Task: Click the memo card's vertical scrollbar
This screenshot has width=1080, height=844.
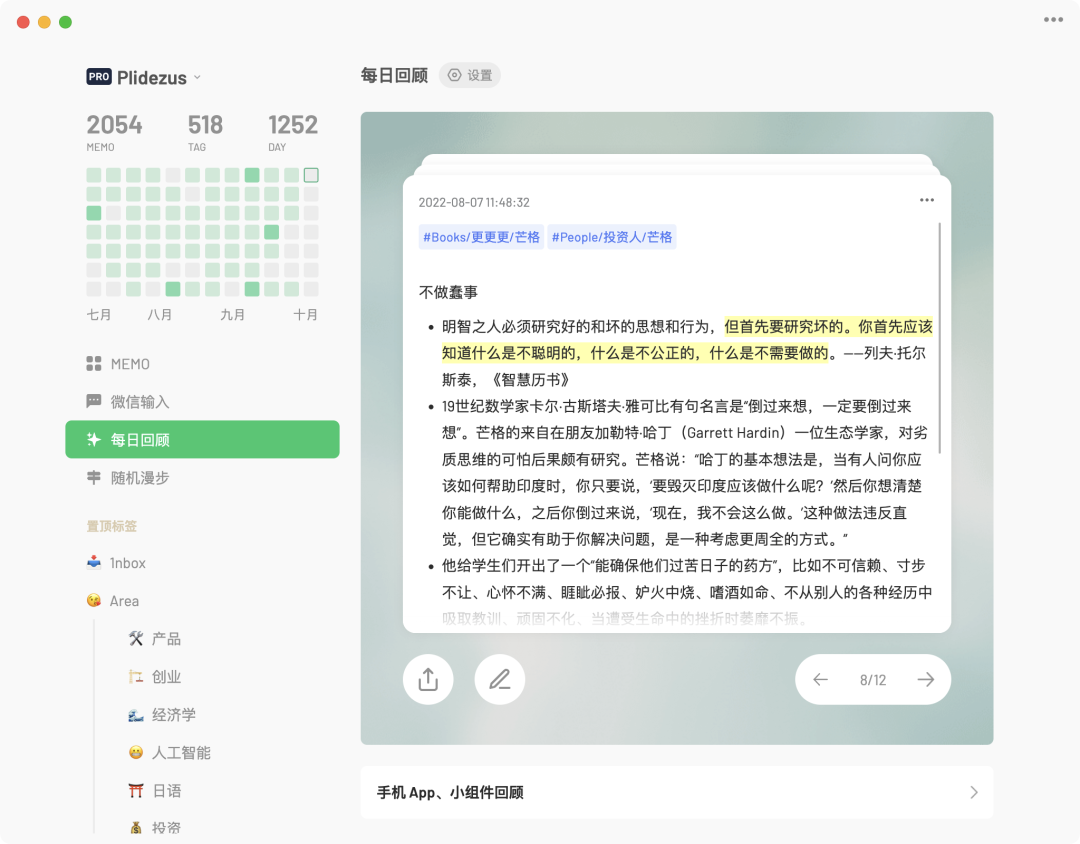Action: tap(939, 338)
